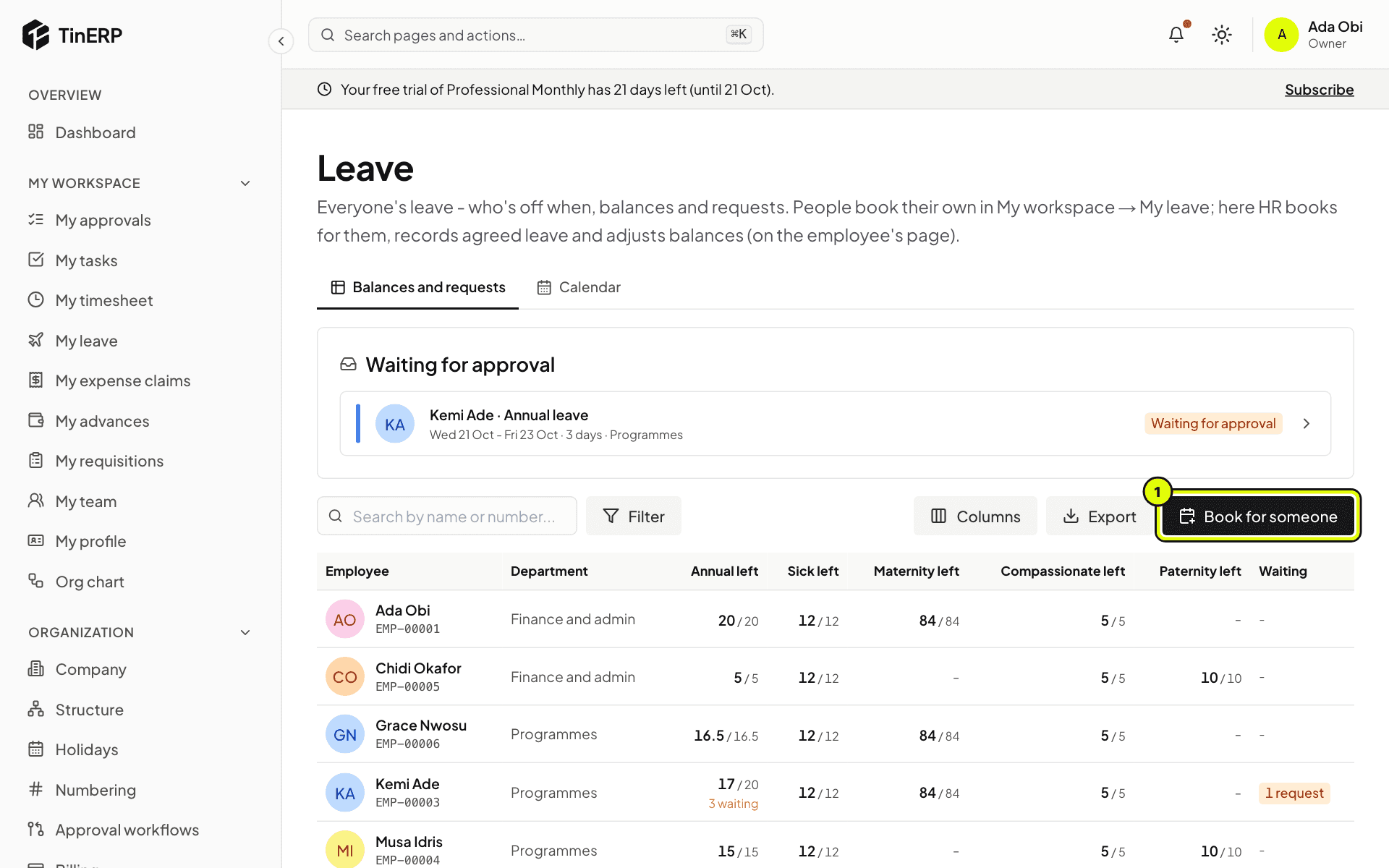Click the TinERP logo icon
This screenshot has width=1389, height=868.
pyautogui.click(x=35, y=35)
